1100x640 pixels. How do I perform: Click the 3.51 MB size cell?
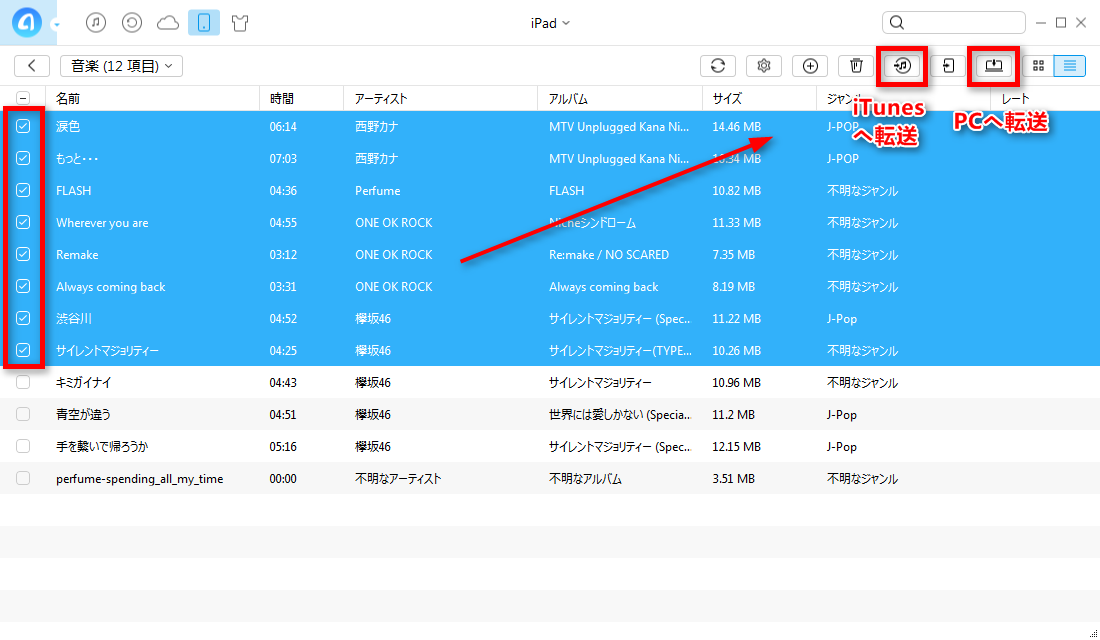tap(734, 479)
